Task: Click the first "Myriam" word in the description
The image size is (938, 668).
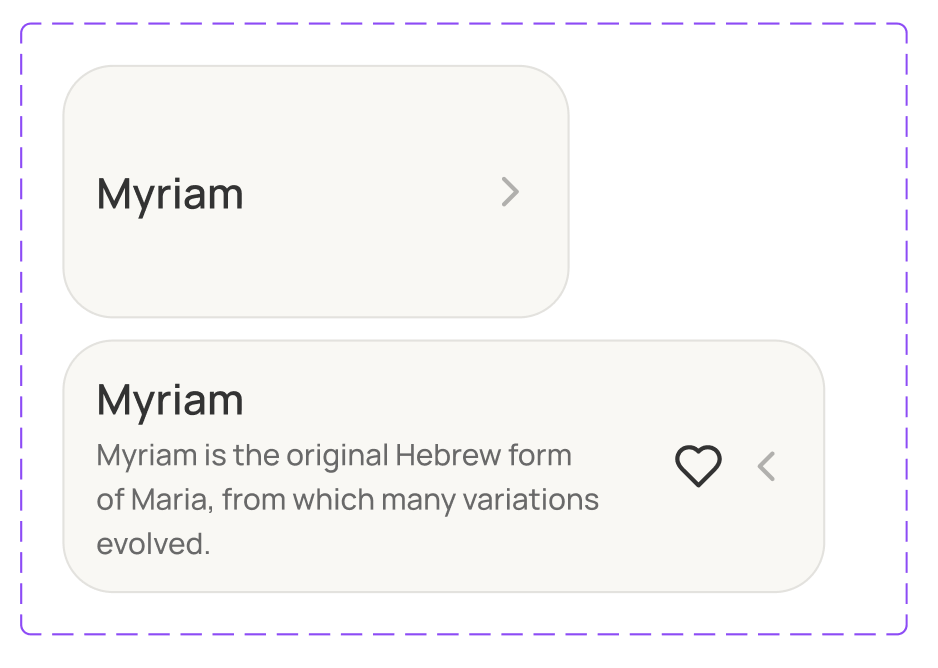Action: point(146,455)
